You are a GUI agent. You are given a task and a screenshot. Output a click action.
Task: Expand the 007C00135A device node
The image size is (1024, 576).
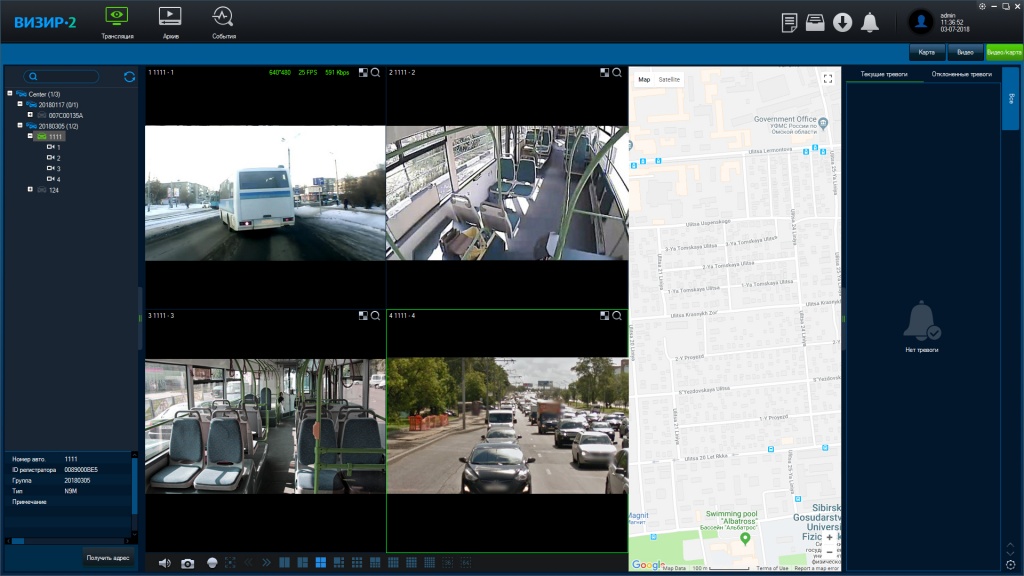coord(31,115)
